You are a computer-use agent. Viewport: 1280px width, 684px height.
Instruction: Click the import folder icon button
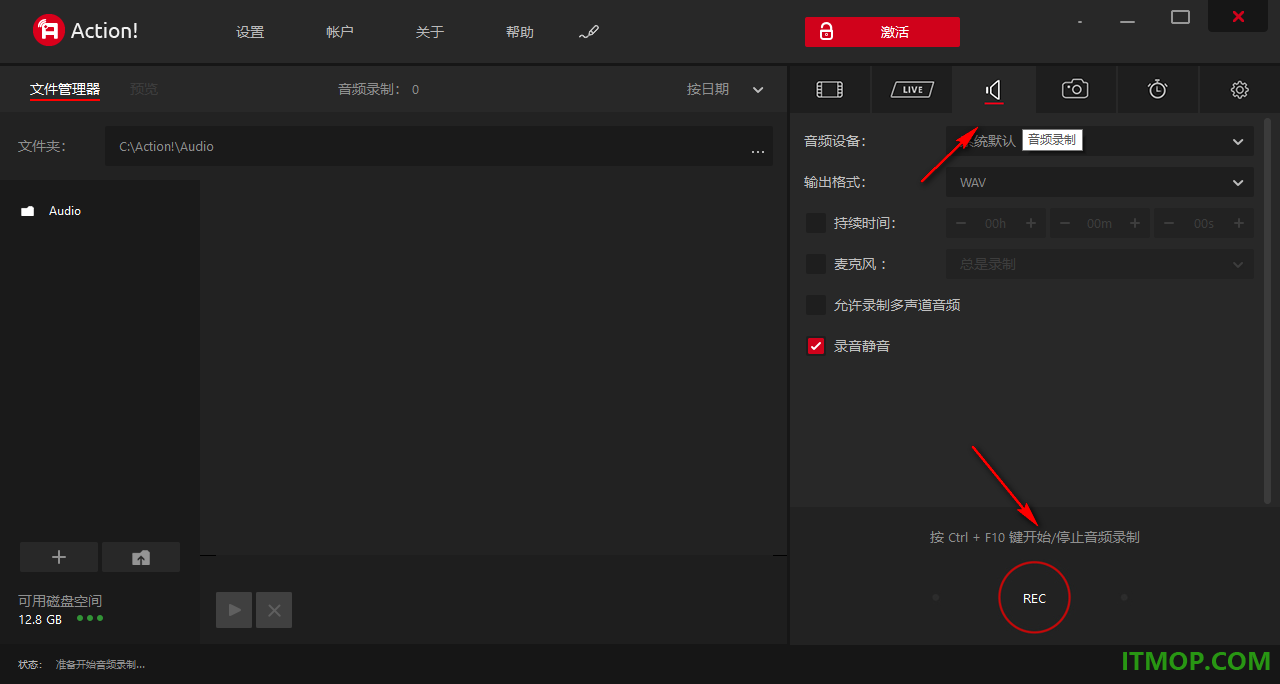[x=141, y=557]
